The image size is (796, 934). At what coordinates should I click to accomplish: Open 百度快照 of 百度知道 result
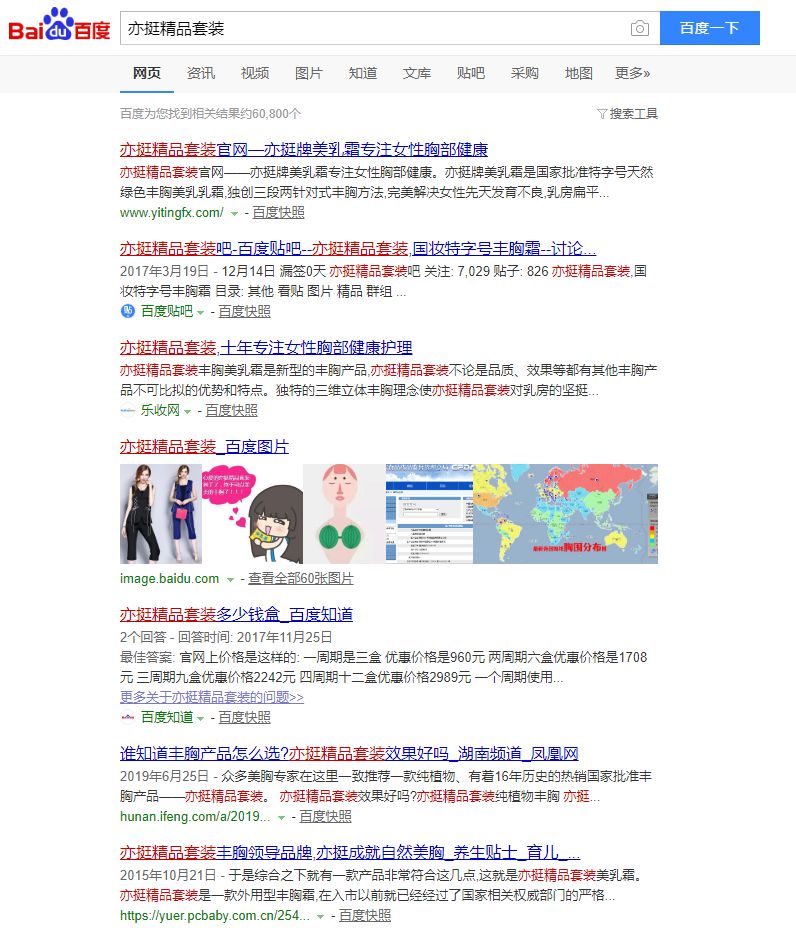coord(244,717)
